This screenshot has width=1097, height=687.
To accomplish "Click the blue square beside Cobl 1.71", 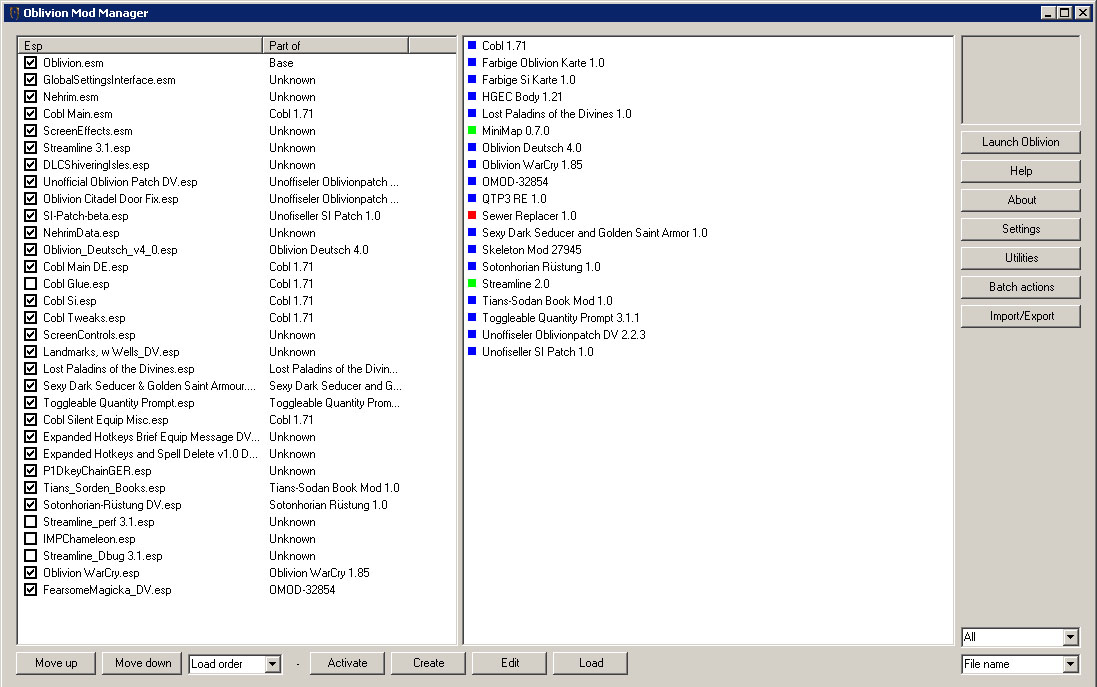I will 472,46.
